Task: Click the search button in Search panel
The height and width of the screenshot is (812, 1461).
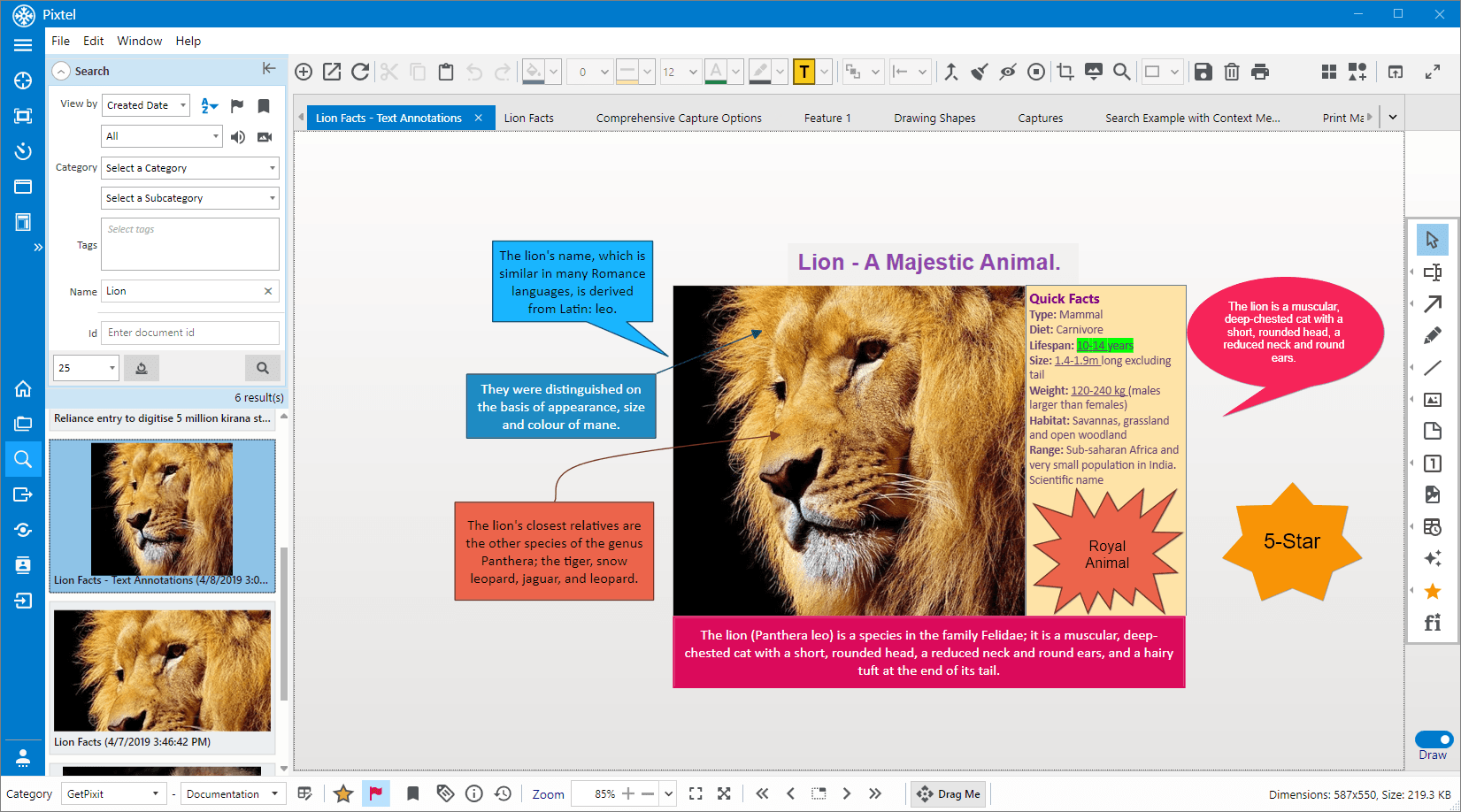Action: 263,368
